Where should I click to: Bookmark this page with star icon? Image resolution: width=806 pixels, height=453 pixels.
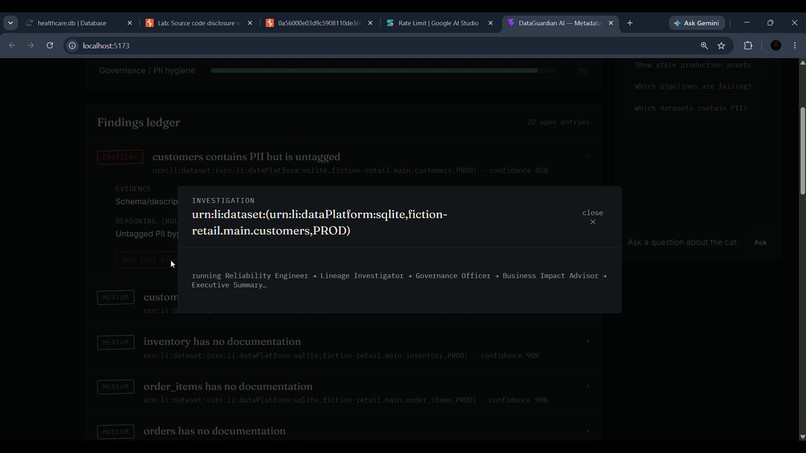pos(722,46)
